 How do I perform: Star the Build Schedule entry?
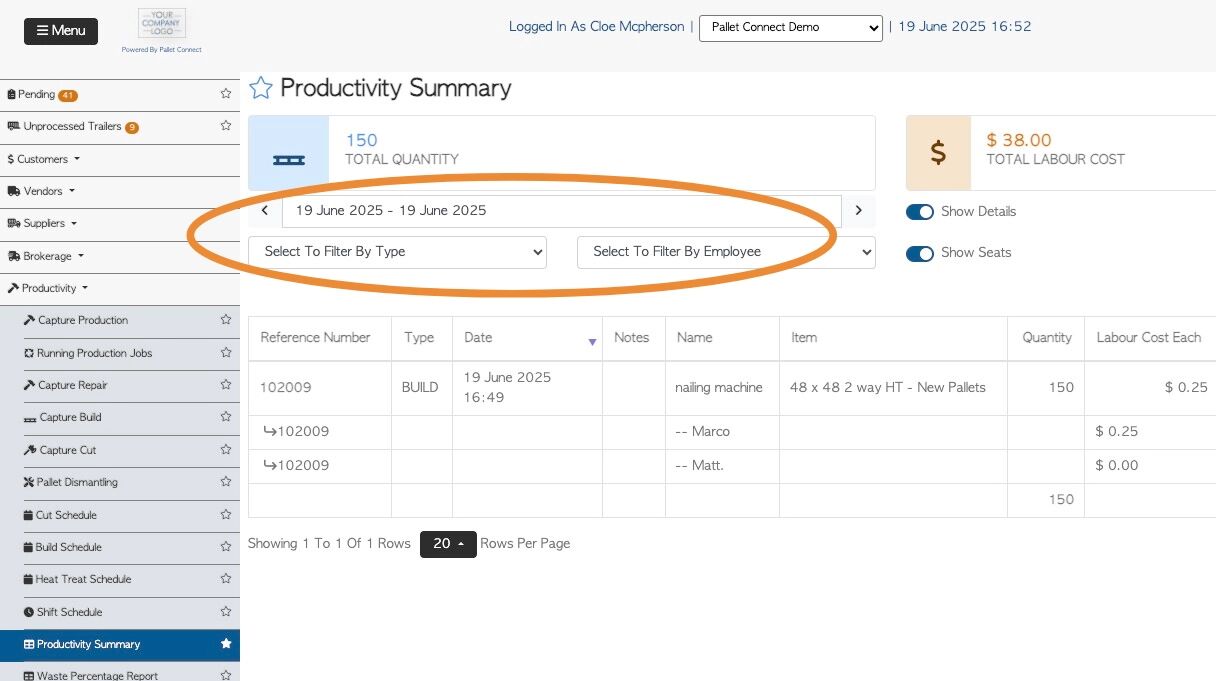pos(226,547)
